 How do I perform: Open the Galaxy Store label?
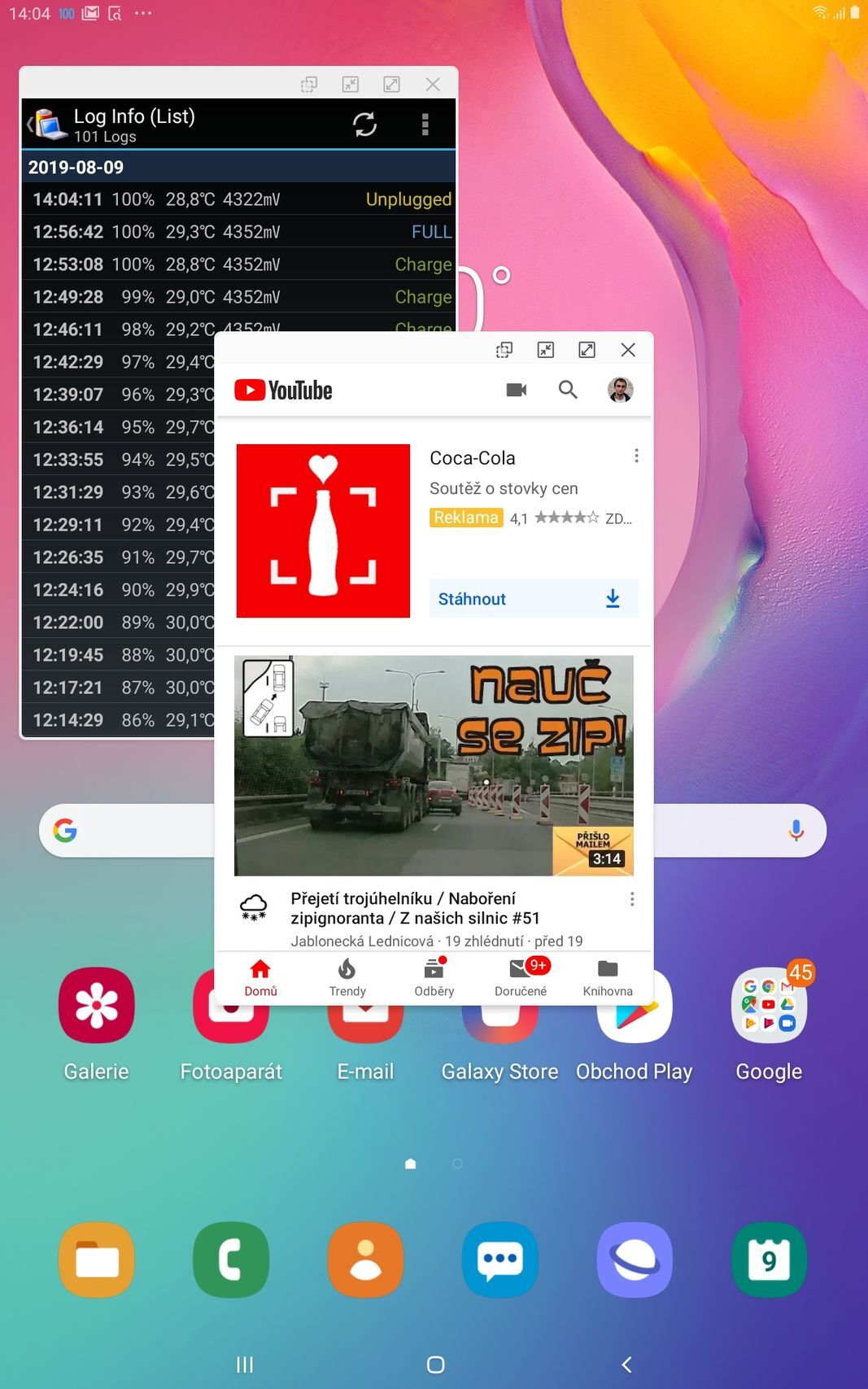(499, 1072)
